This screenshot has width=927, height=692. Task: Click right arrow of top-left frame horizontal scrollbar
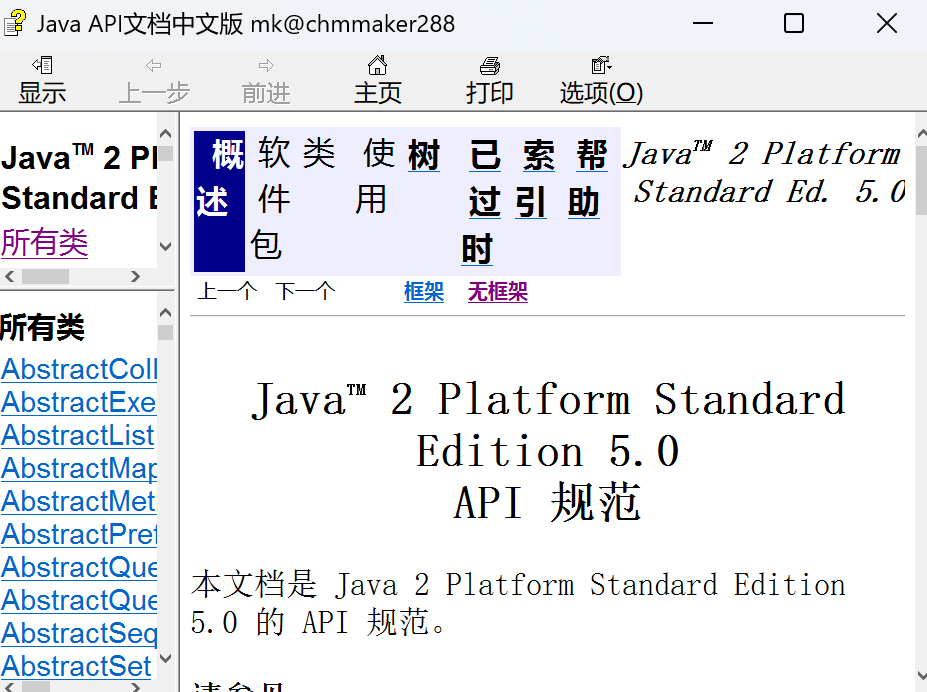[x=135, y=276]
